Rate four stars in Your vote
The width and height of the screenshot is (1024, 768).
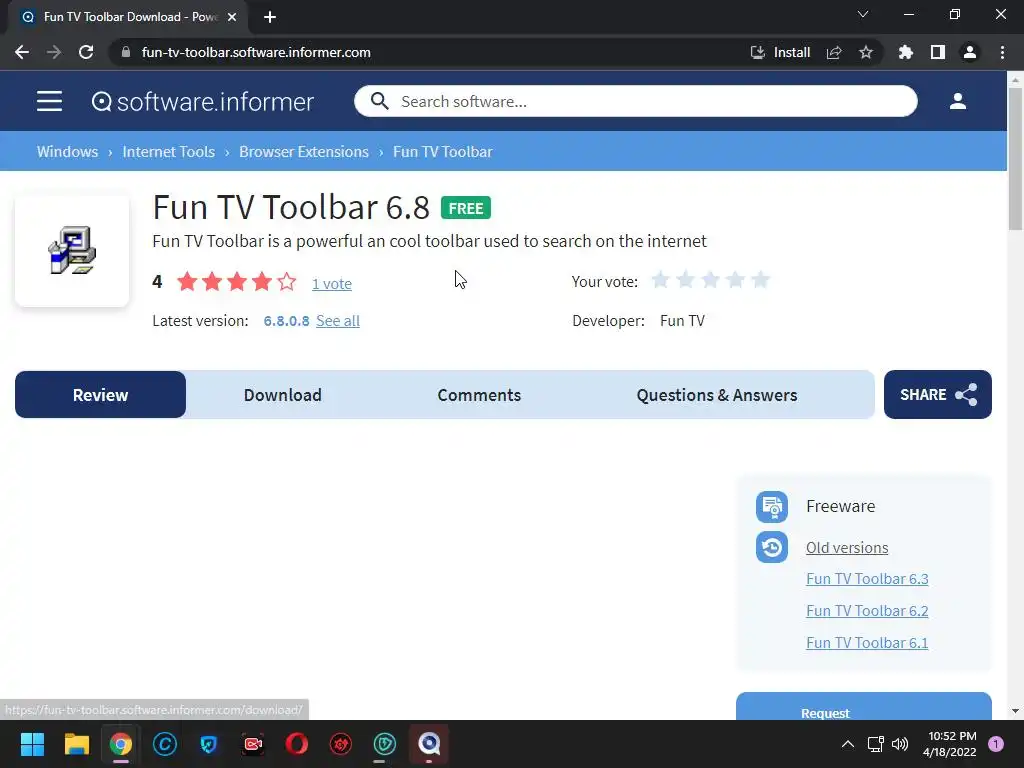pos(735,280)
